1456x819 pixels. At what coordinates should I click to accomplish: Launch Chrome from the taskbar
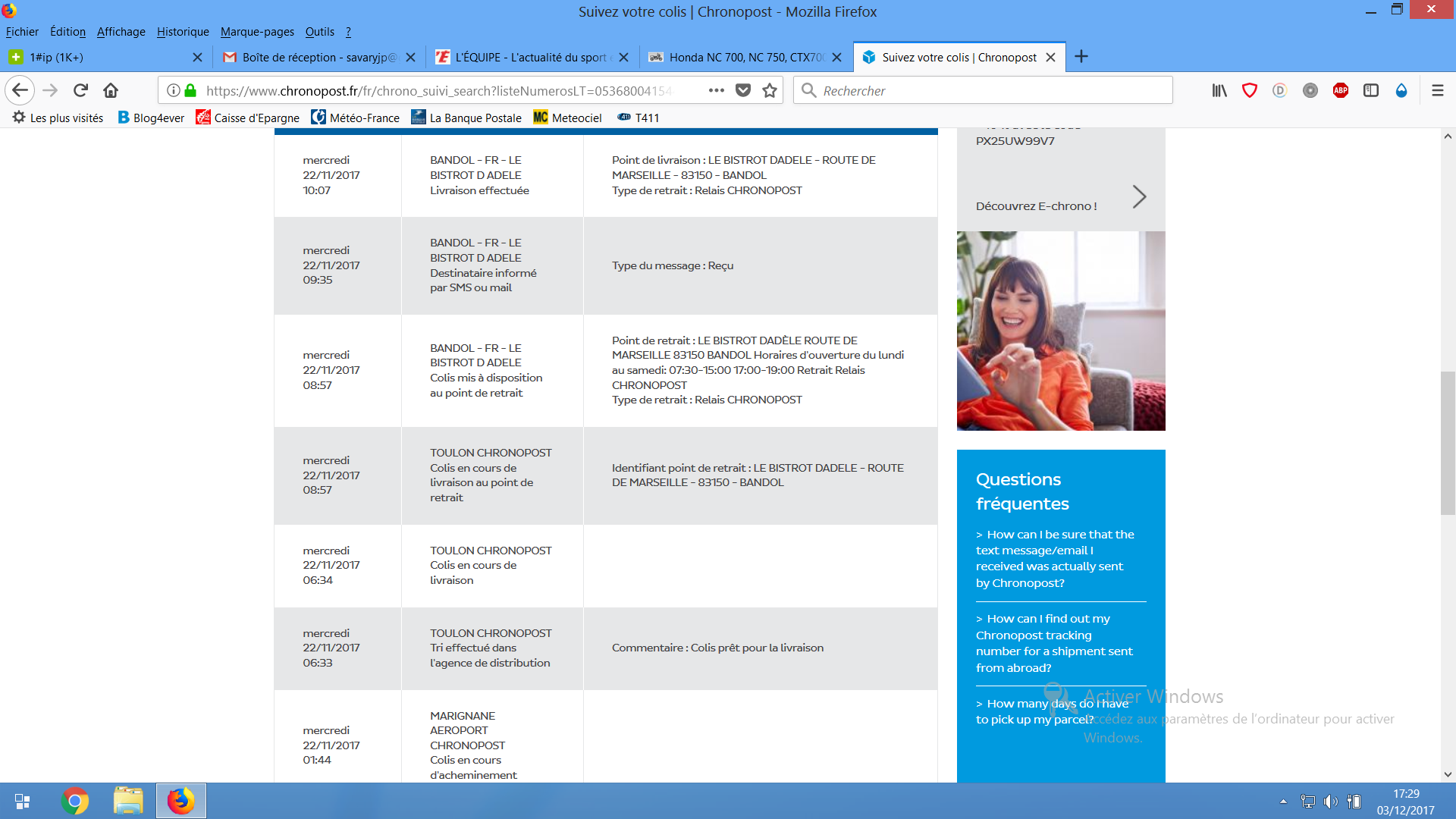[x=74, y=801]
